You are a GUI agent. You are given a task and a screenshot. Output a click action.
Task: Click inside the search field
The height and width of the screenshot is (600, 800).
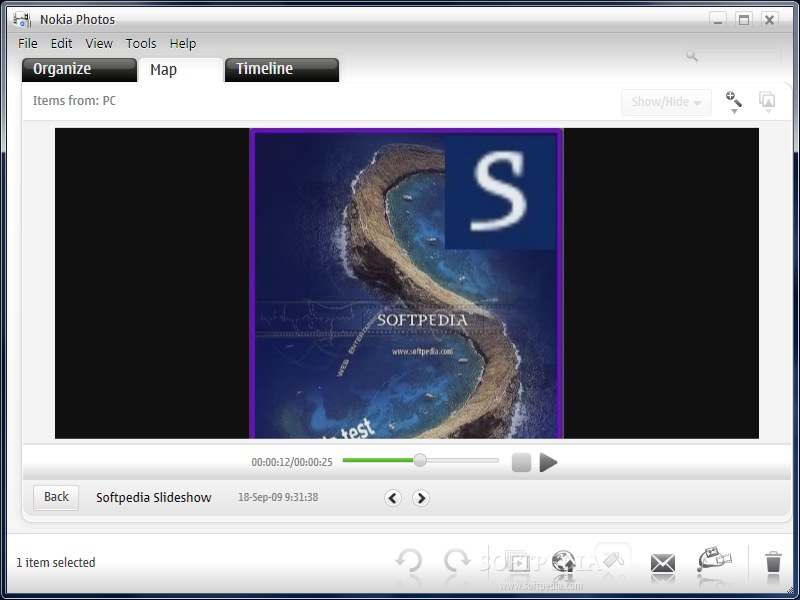coord(732,56)
